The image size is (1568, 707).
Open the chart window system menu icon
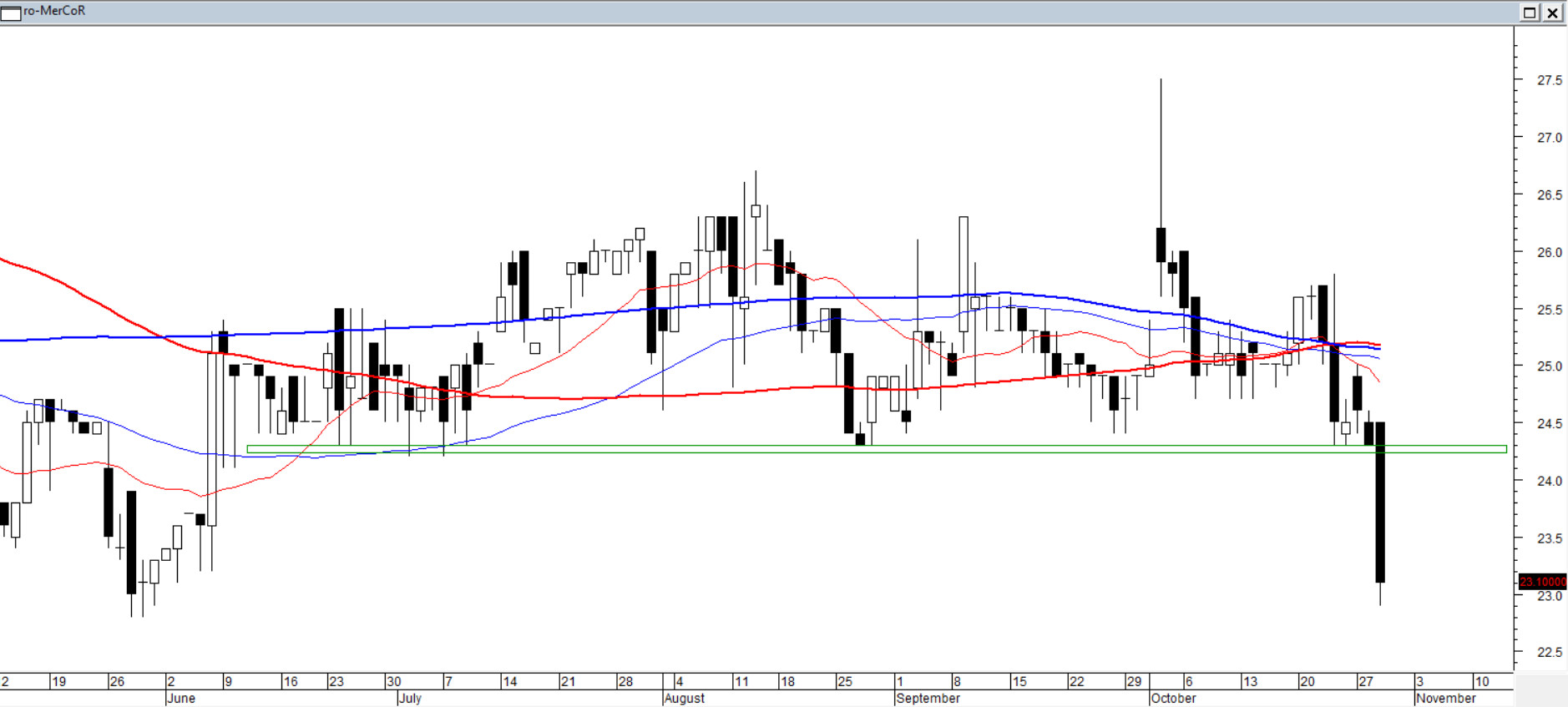click(11, 13)
